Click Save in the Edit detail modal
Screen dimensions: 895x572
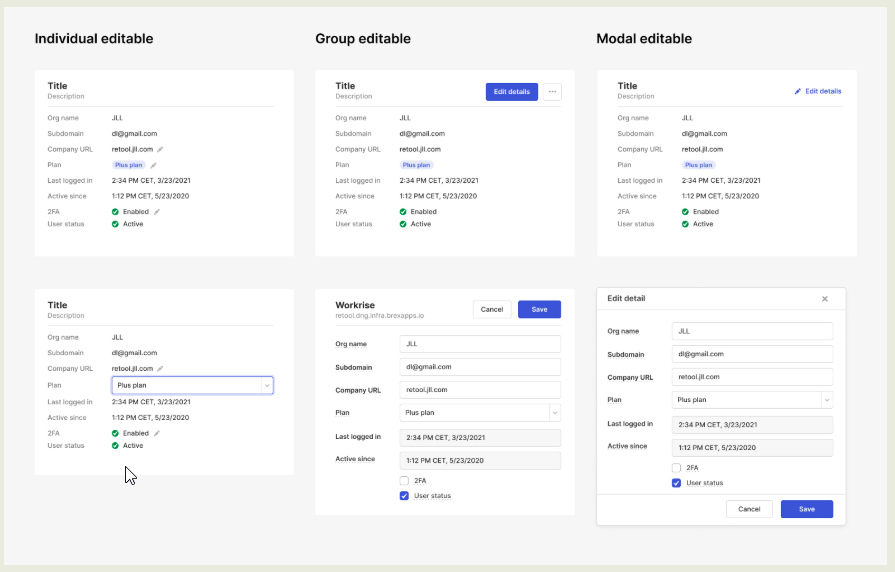coord(807,509)
